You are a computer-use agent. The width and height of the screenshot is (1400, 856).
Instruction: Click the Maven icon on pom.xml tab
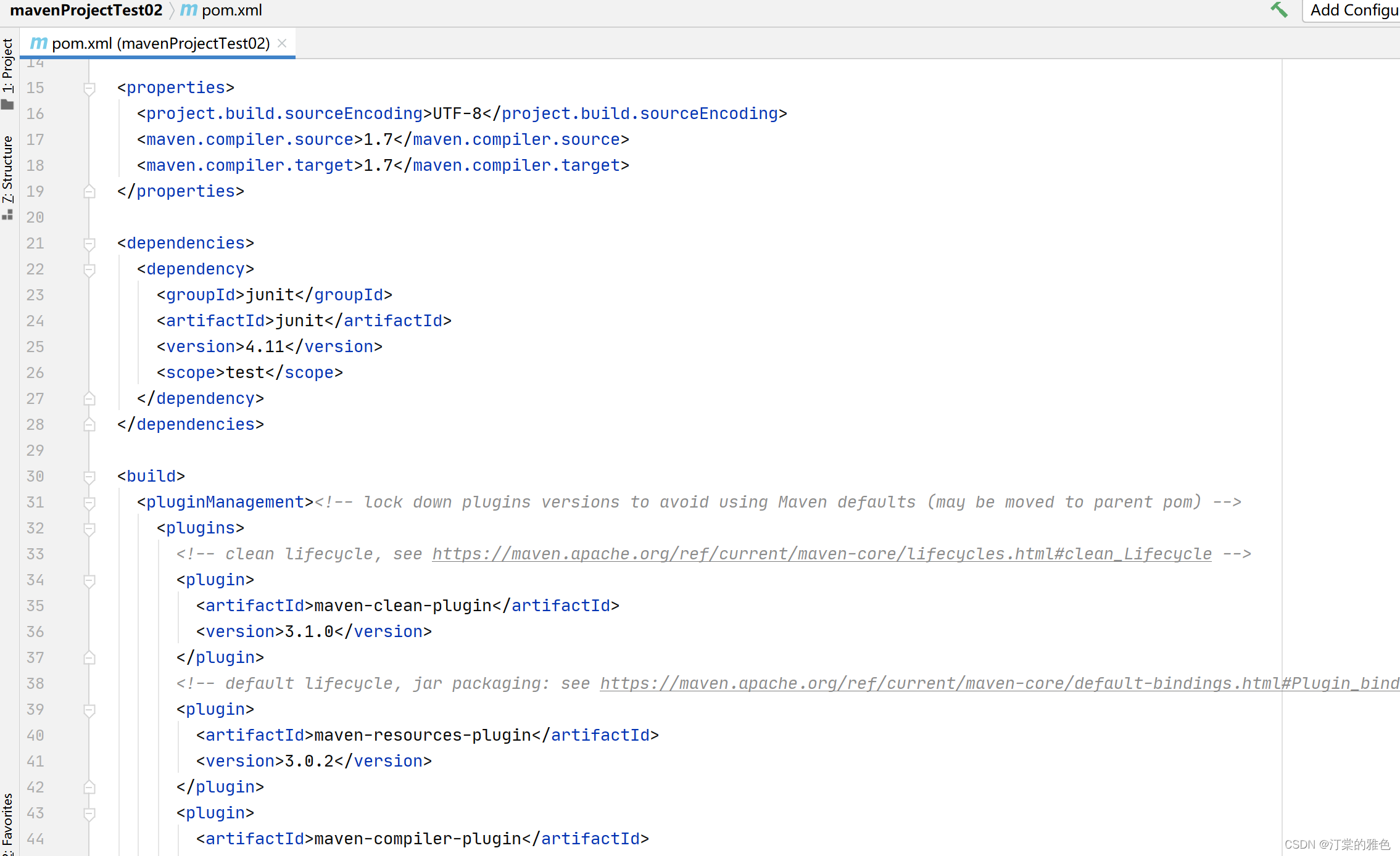pyautogui.click(x=39, y=43)
